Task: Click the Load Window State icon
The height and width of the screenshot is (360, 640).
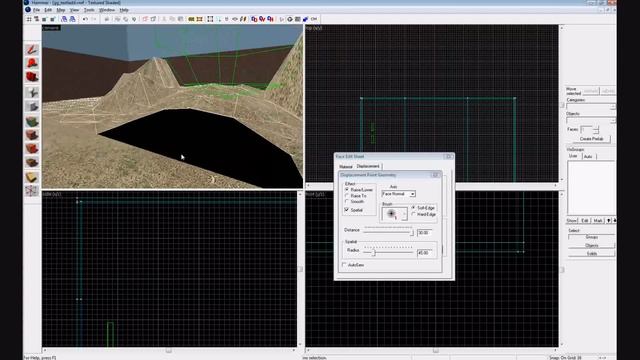Action: [x=64, y=19]
